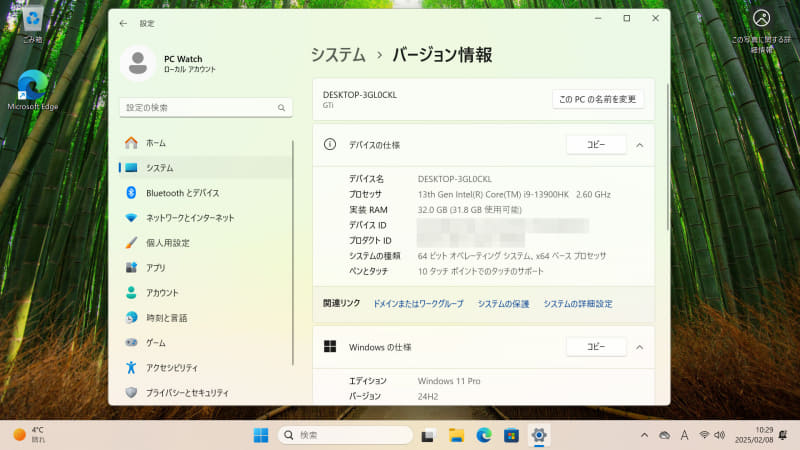Open Task View from the taskbar
800x450 pixels.
pyautogui.click(x=428, y=435)
